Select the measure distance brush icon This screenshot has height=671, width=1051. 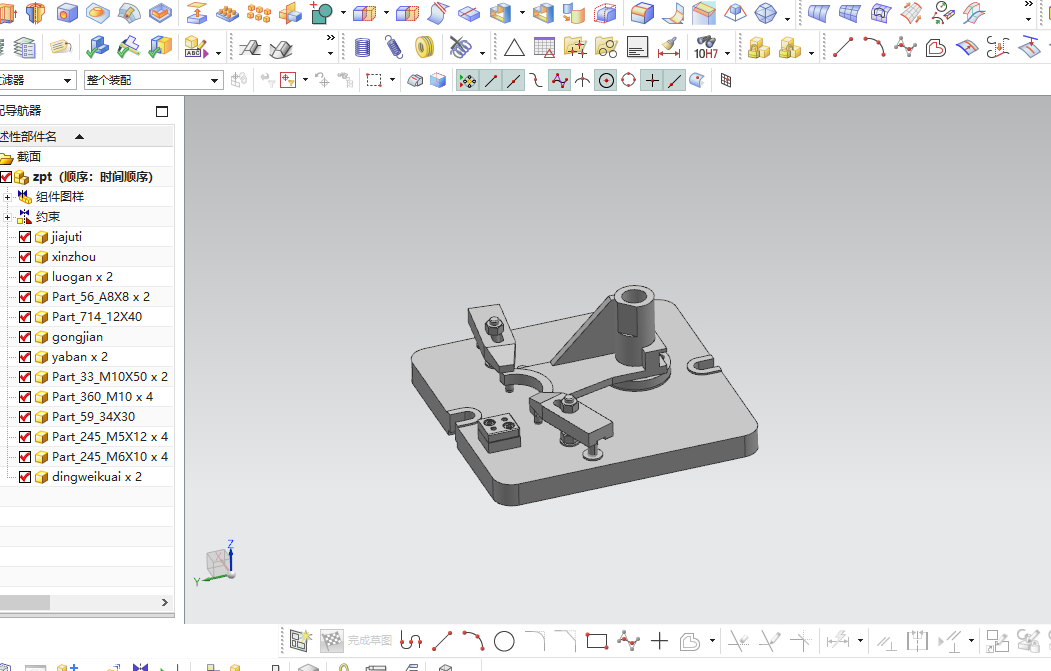pyautogui.click(x=668, y=47)
